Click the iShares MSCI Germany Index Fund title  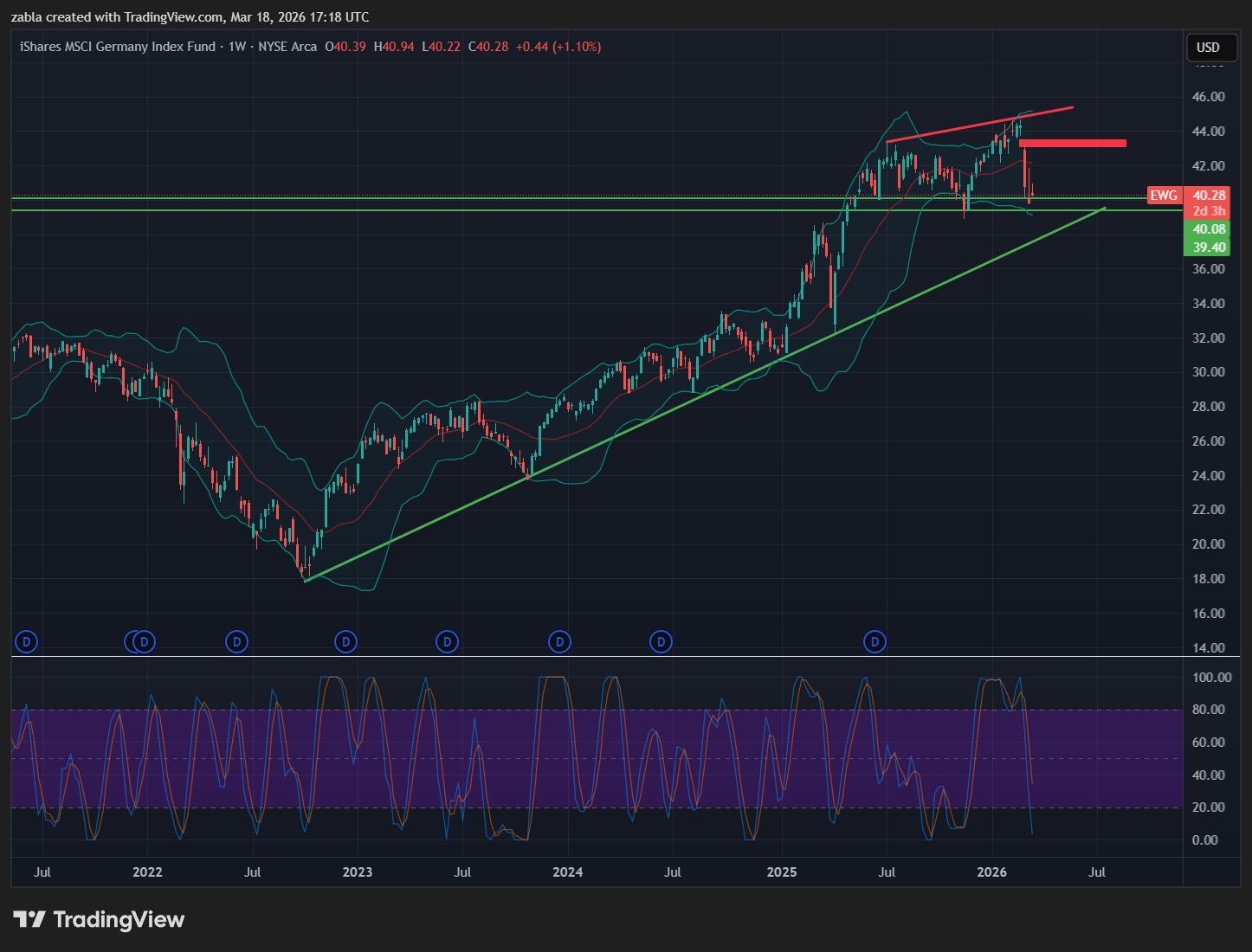(118, 47)
